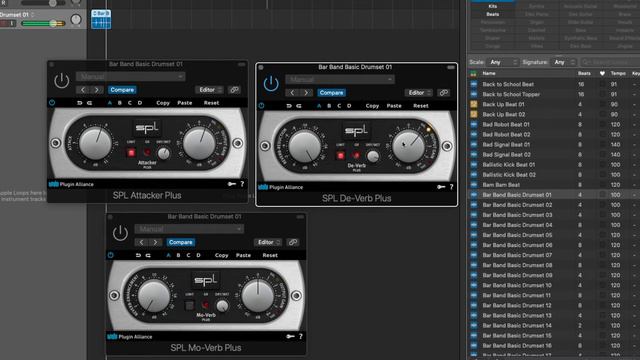Click Plugin Alliance logo in Mo-Verb Plus
Image resolution: width=640 pixels, height=360 pixels.
(x=130, y=337)
